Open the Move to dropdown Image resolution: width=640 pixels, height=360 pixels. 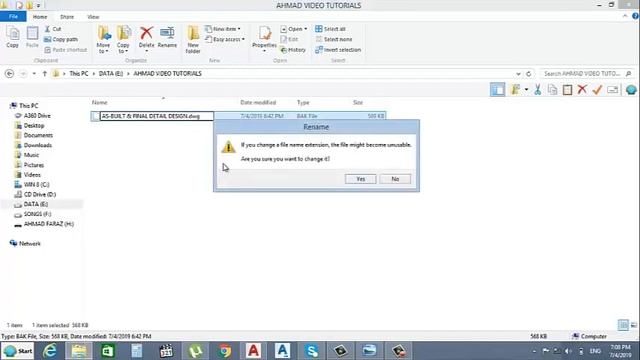[x=103, y=40]
